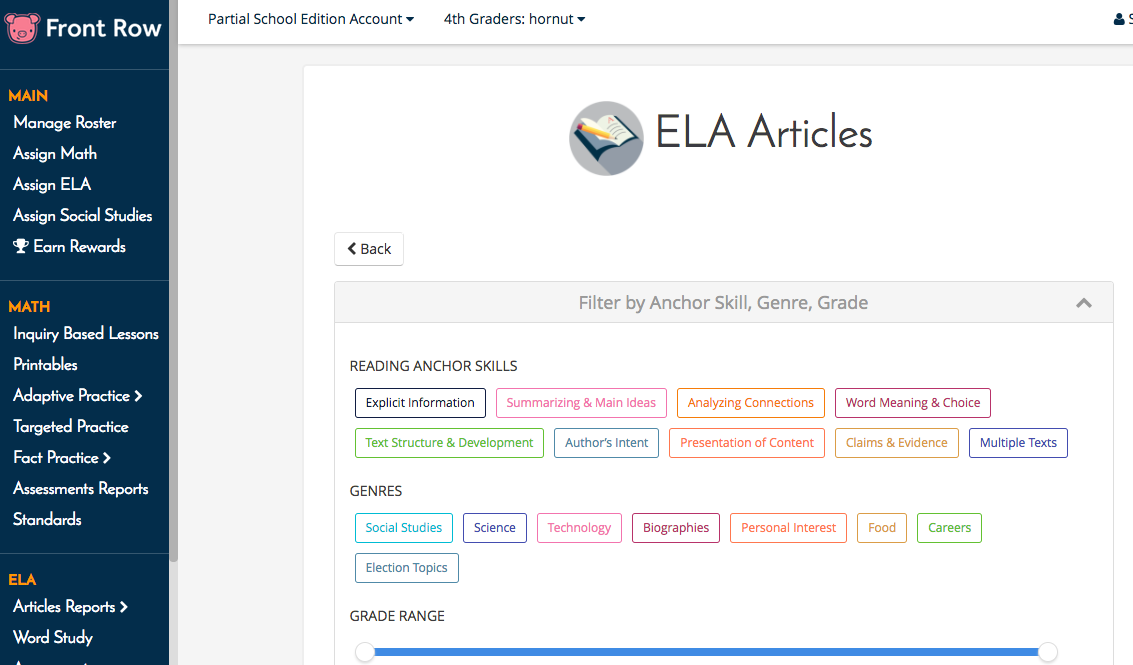Click the Front Row brand title

[x=103, y=28]
